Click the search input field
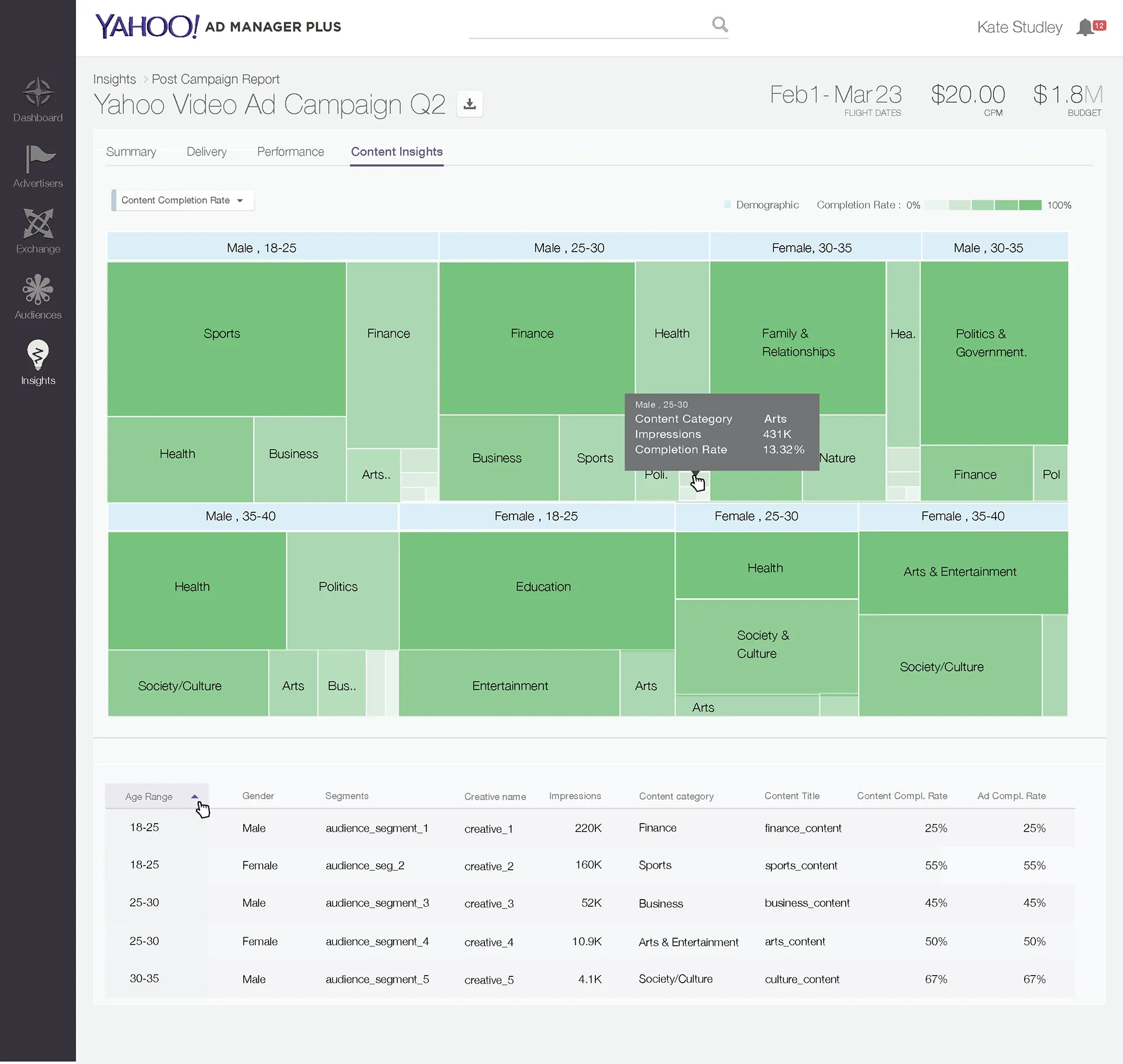1123x1064 pixels. click(x=590, y=25)
